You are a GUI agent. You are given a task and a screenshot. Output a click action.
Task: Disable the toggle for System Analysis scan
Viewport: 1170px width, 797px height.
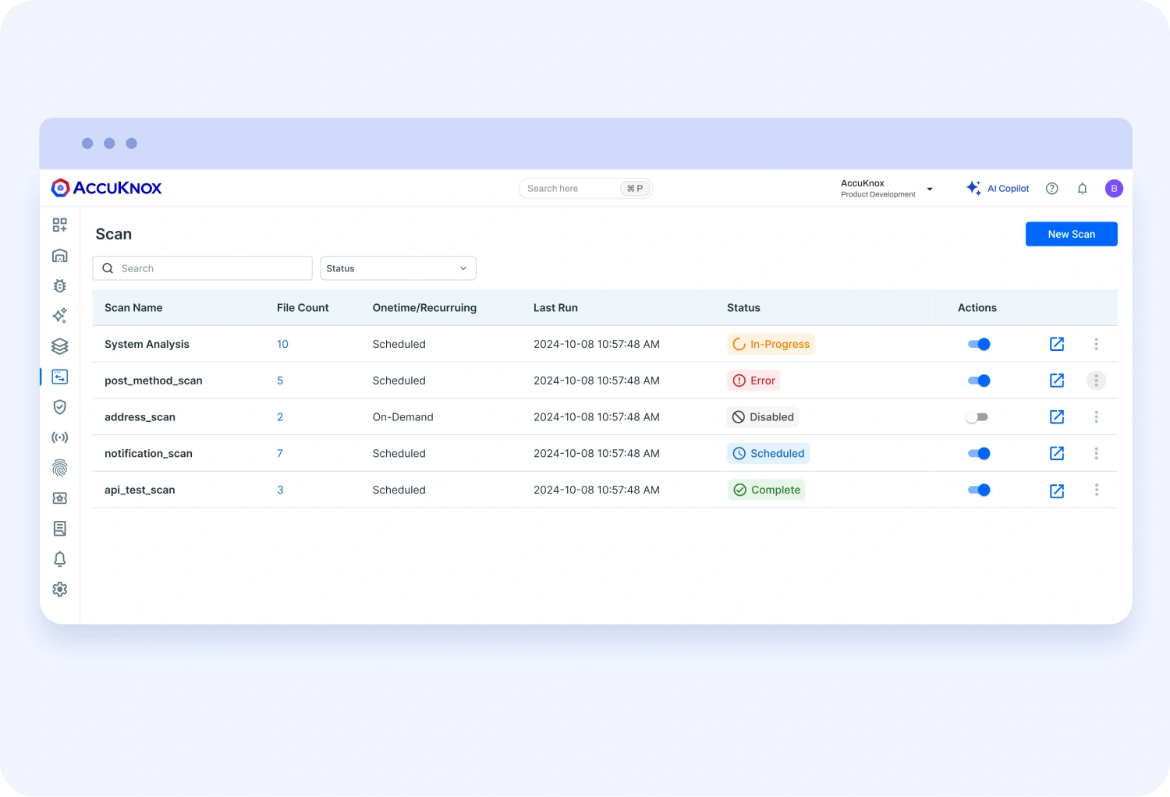978,344
